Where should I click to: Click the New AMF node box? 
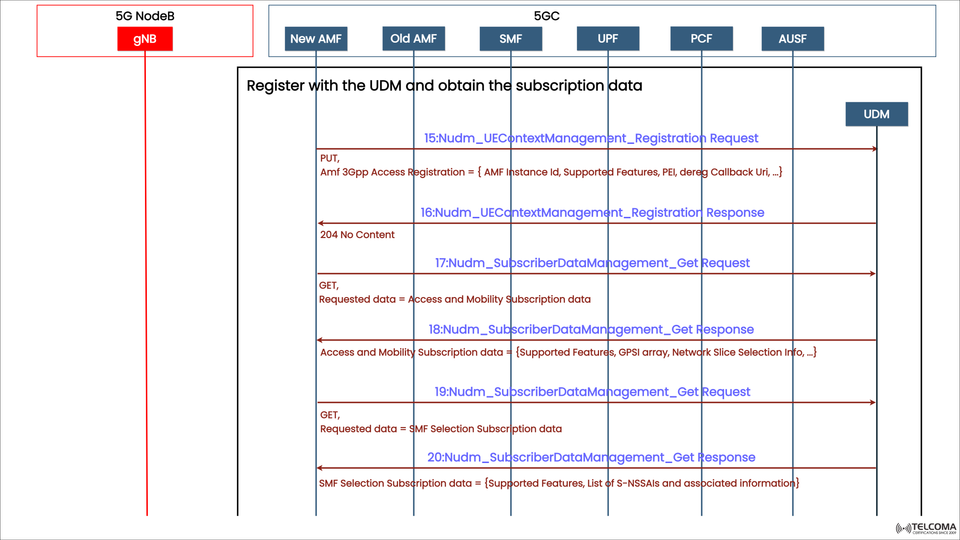coord(316,39)
